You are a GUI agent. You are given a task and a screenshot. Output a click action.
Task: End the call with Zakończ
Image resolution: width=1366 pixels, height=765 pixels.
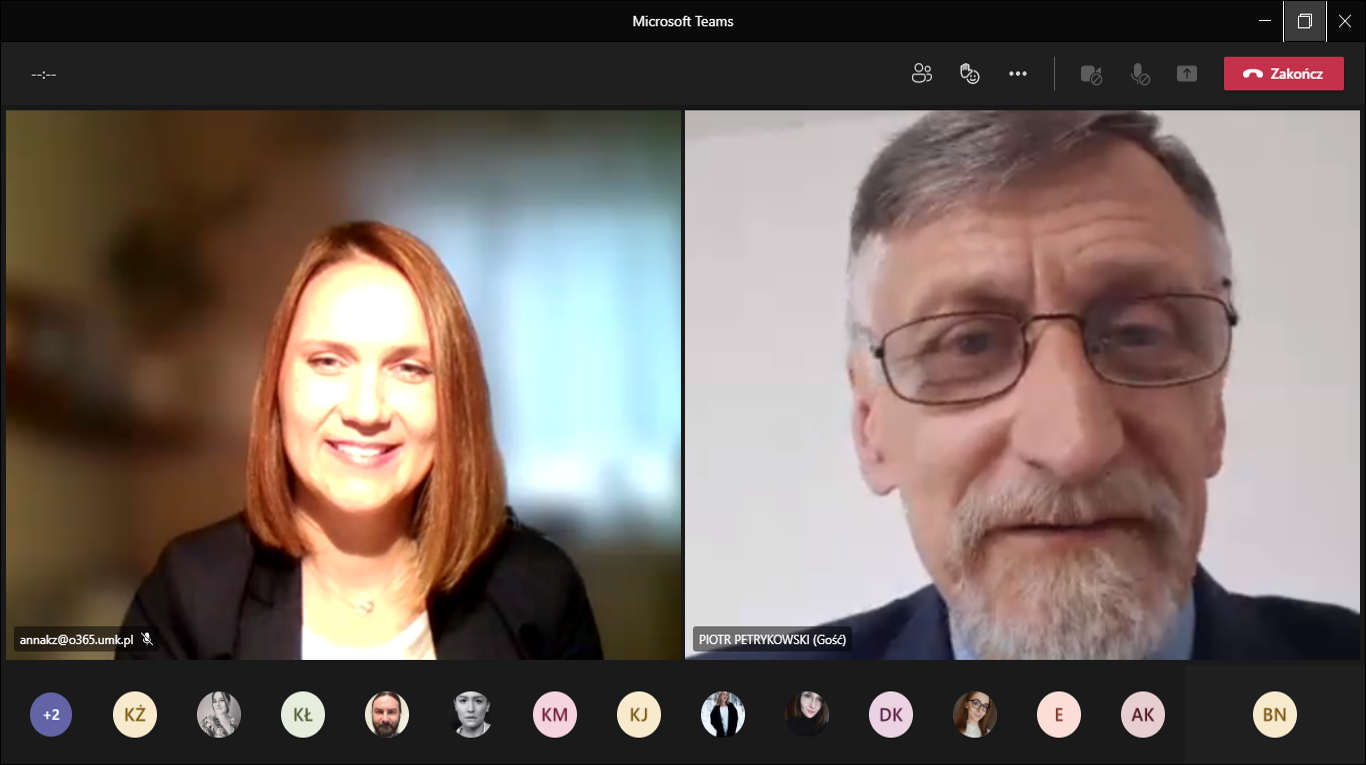click(x=1283, y=73)
